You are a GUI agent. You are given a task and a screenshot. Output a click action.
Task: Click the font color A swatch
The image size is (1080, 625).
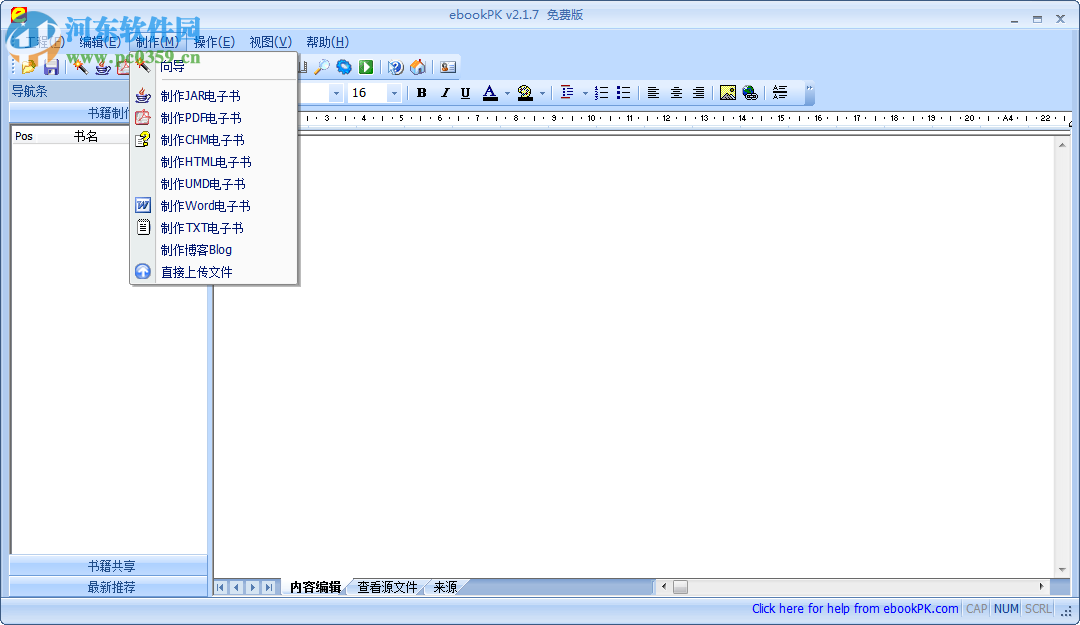(x=491, y=92)
